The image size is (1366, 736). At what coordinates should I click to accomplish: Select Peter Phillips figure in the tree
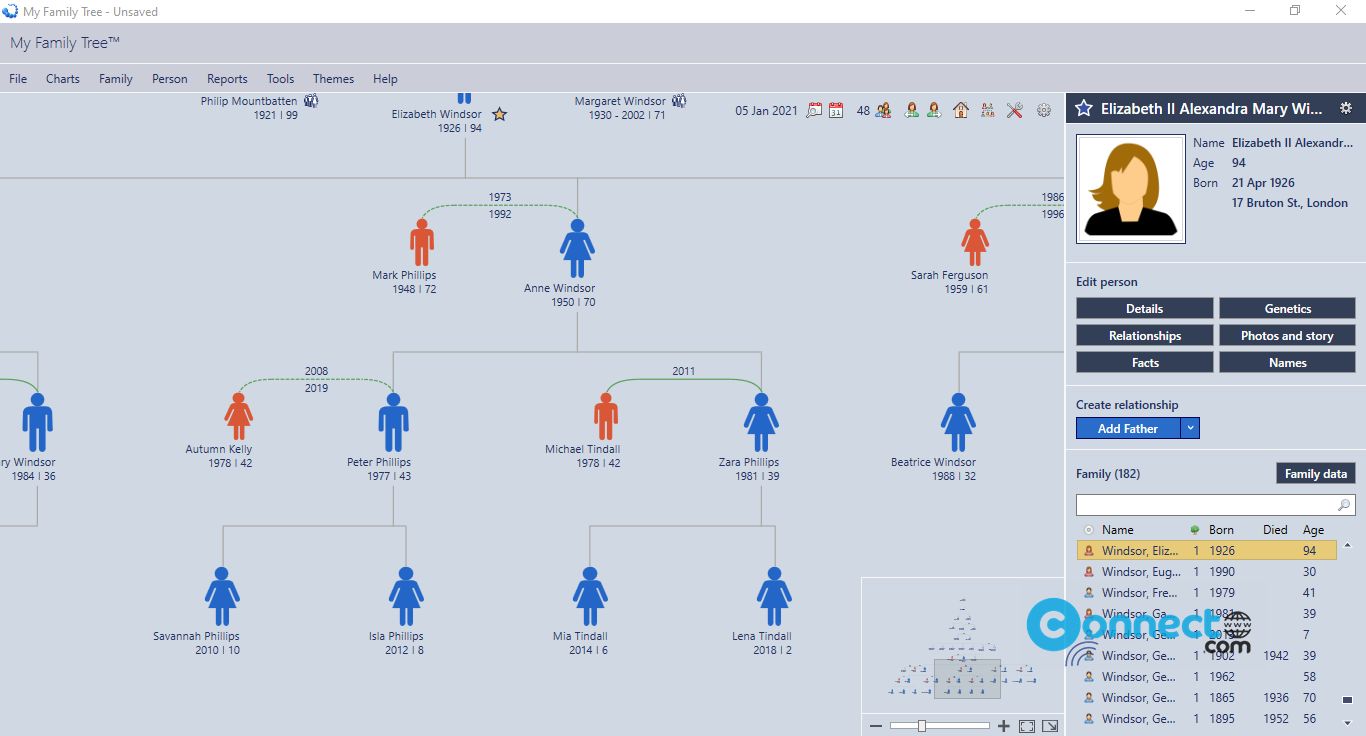click(393, 423)
